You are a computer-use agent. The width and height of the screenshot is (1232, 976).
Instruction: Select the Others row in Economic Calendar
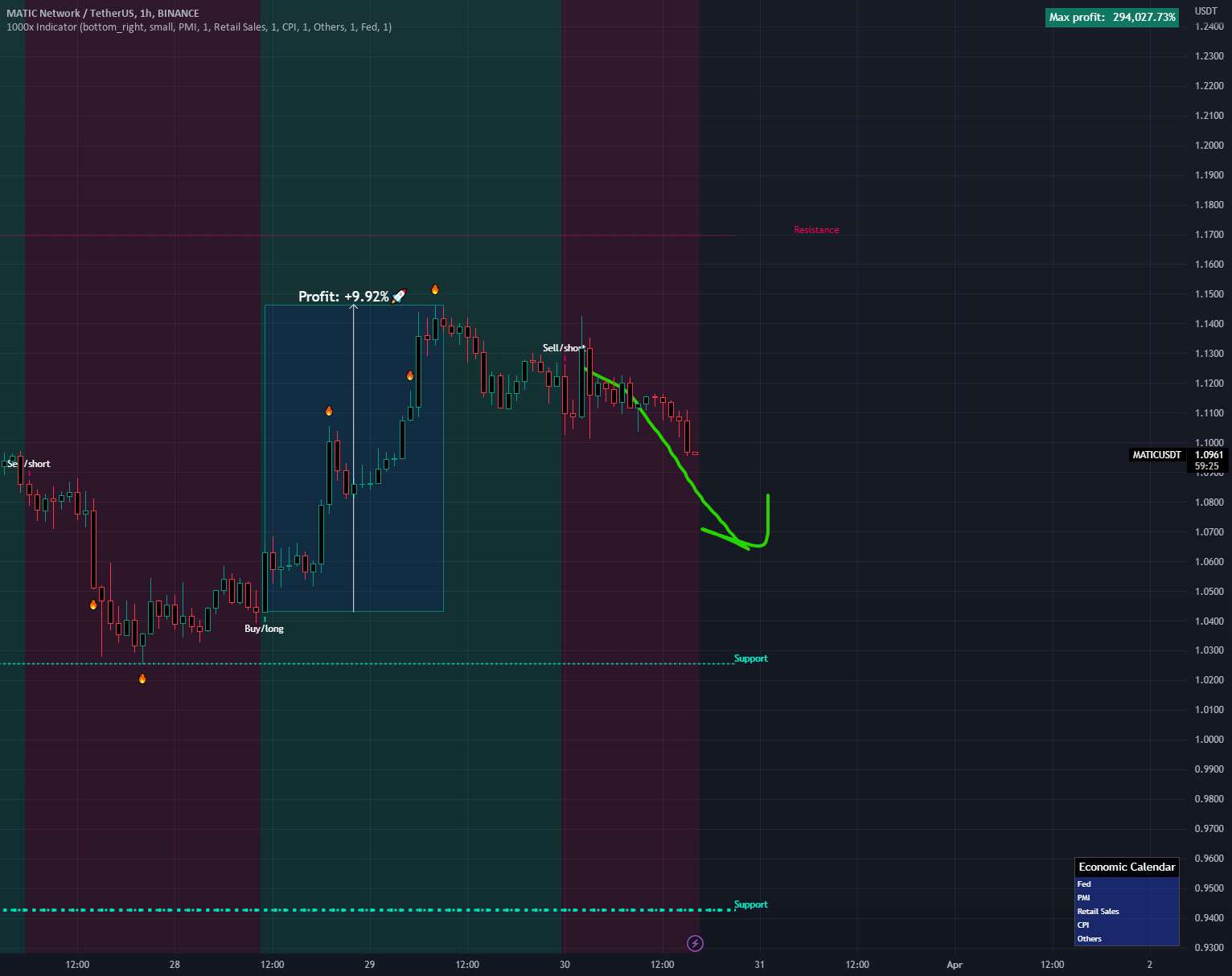click(1127, 938)
